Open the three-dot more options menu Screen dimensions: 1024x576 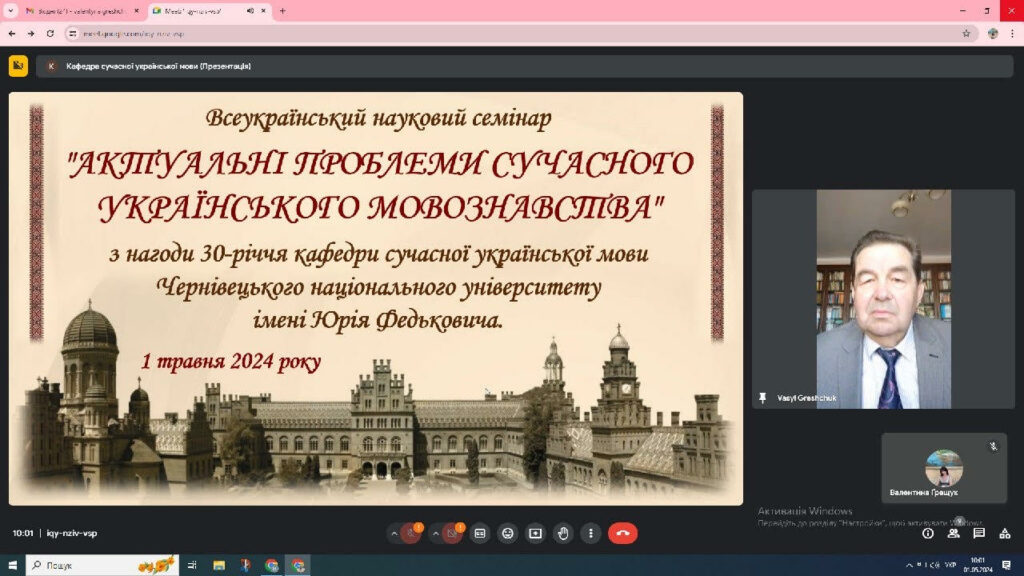point(591,533)
